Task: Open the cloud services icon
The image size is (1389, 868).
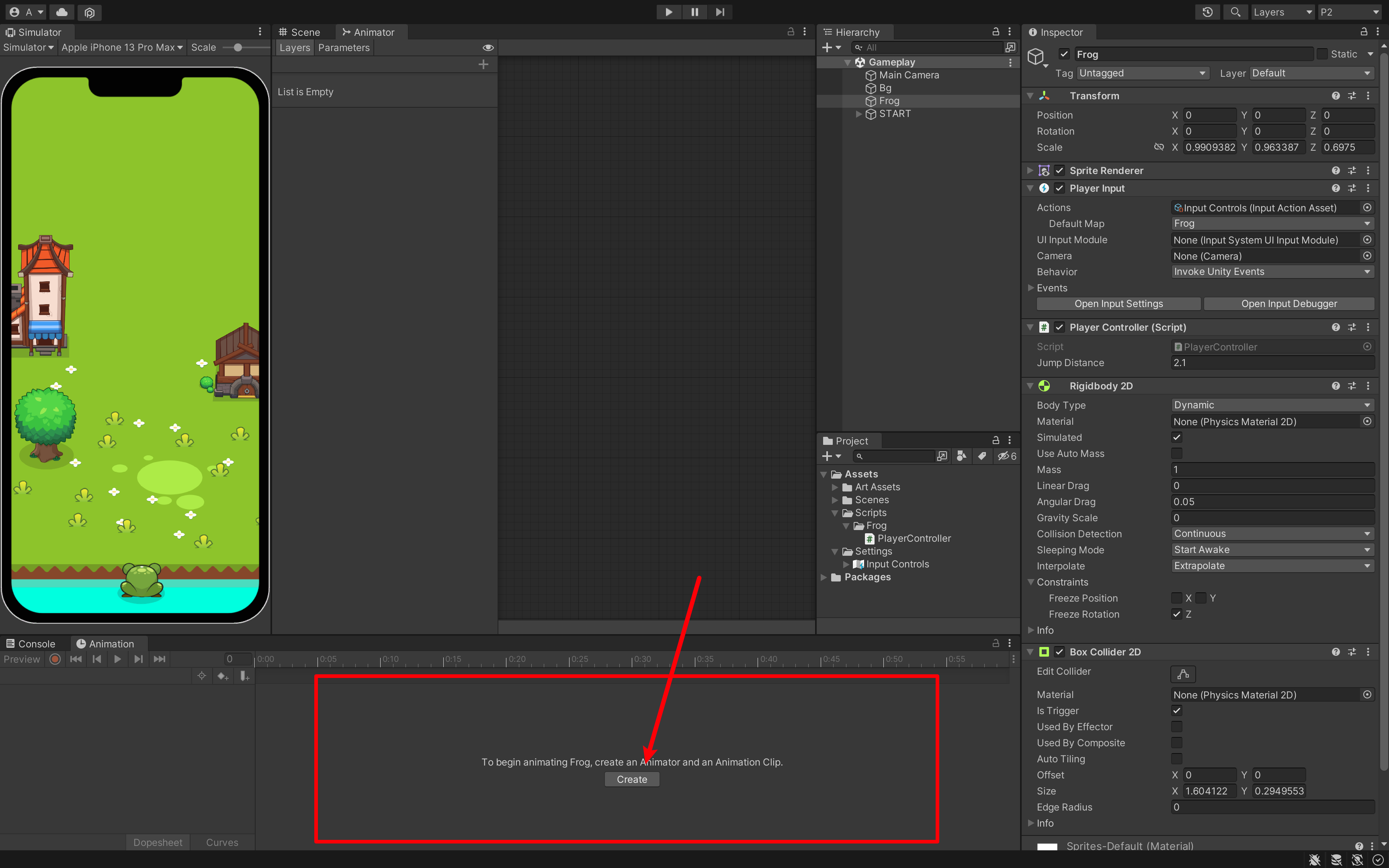Action: 62,12
